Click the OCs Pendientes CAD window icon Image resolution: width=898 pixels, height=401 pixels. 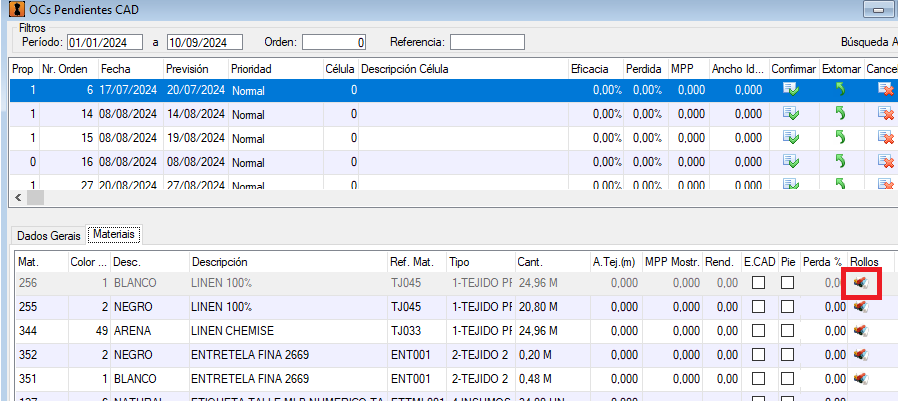[x=17, y=9]
